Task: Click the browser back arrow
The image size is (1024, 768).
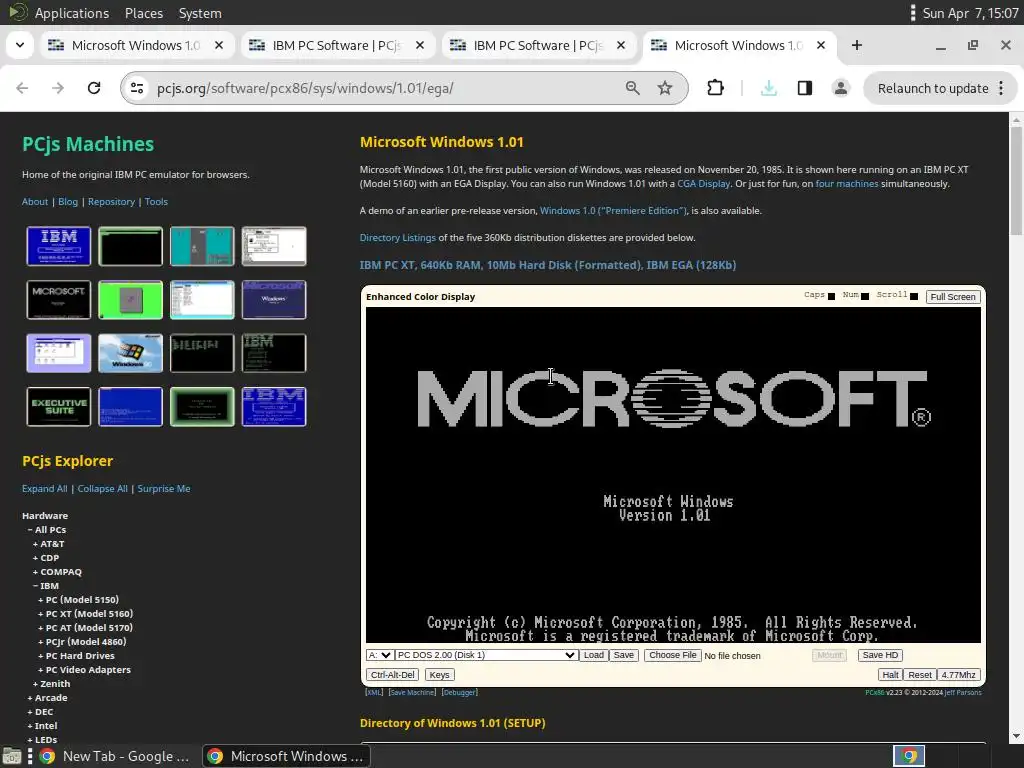Action: tap(22, 88)
